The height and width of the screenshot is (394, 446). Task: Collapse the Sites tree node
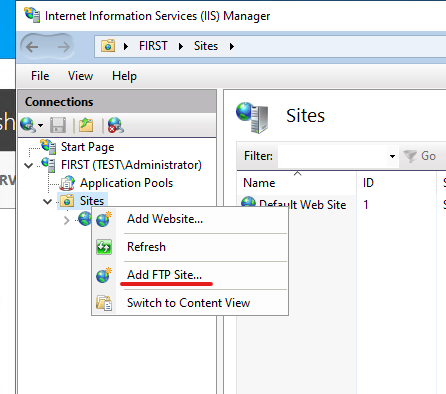(48, 201)
